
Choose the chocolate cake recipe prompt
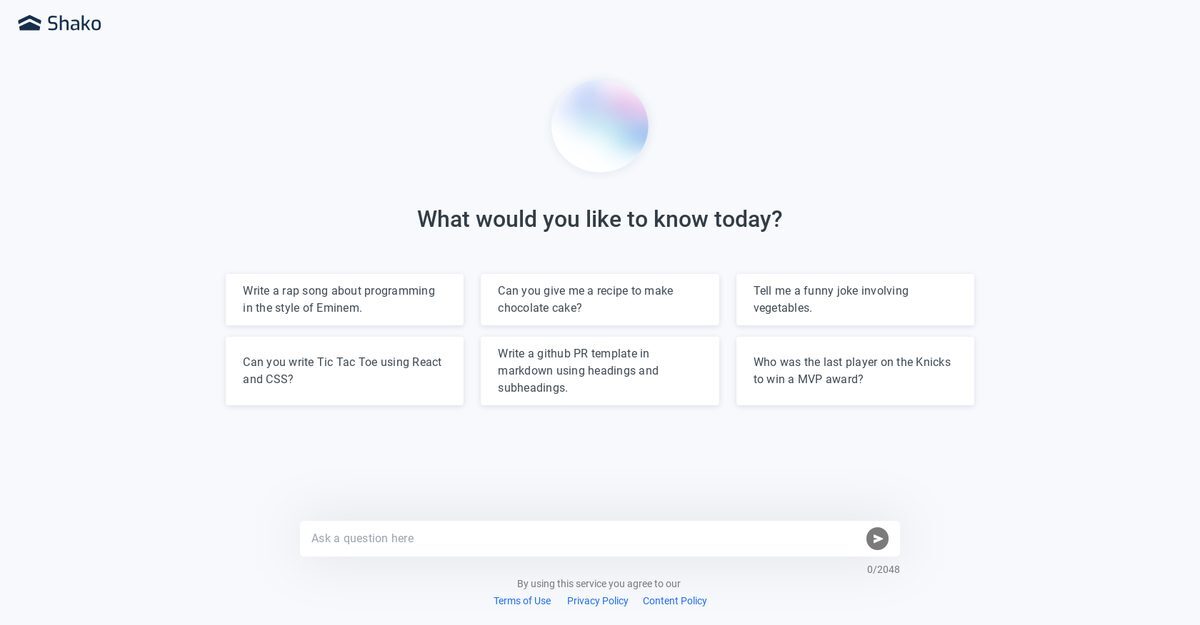point(600,299)
